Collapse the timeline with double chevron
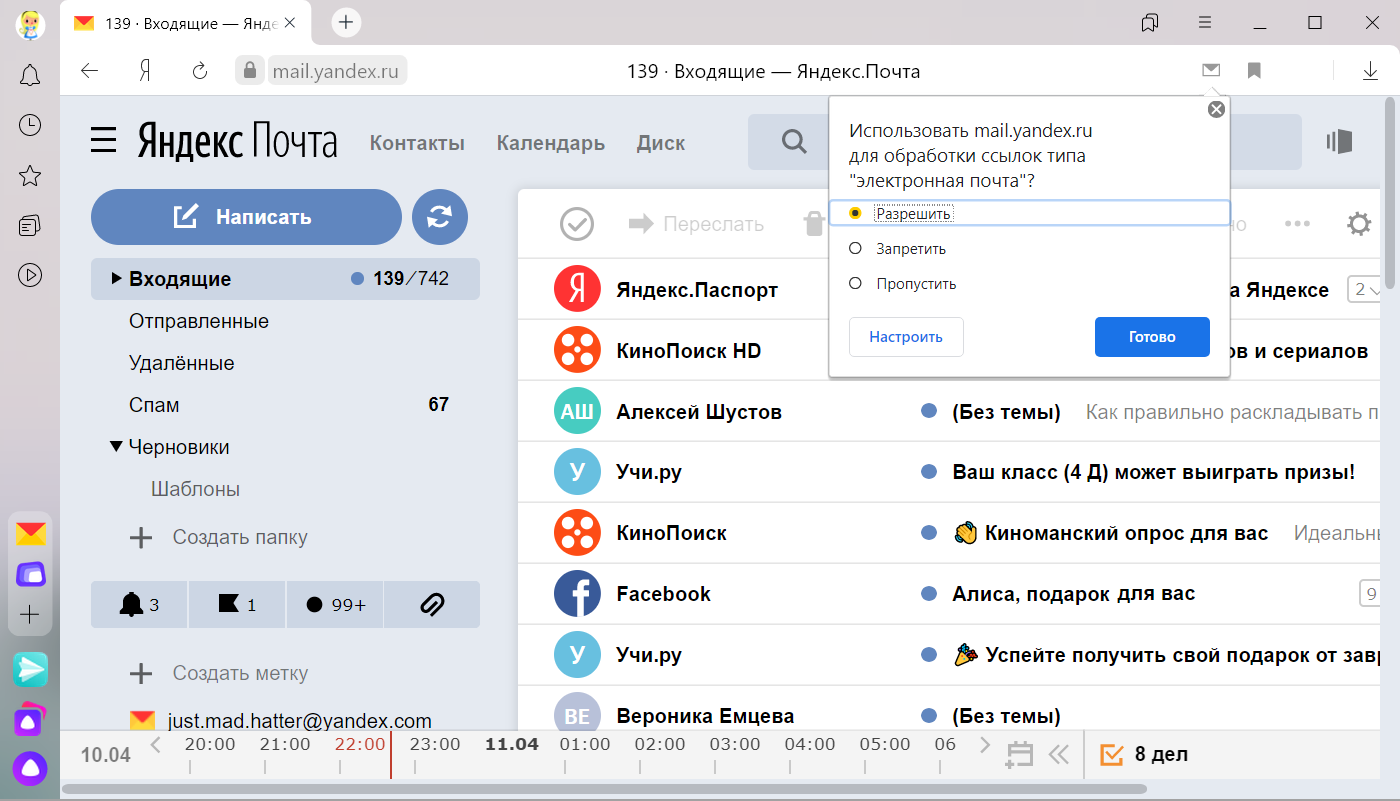 click(x=1058, y=754)
